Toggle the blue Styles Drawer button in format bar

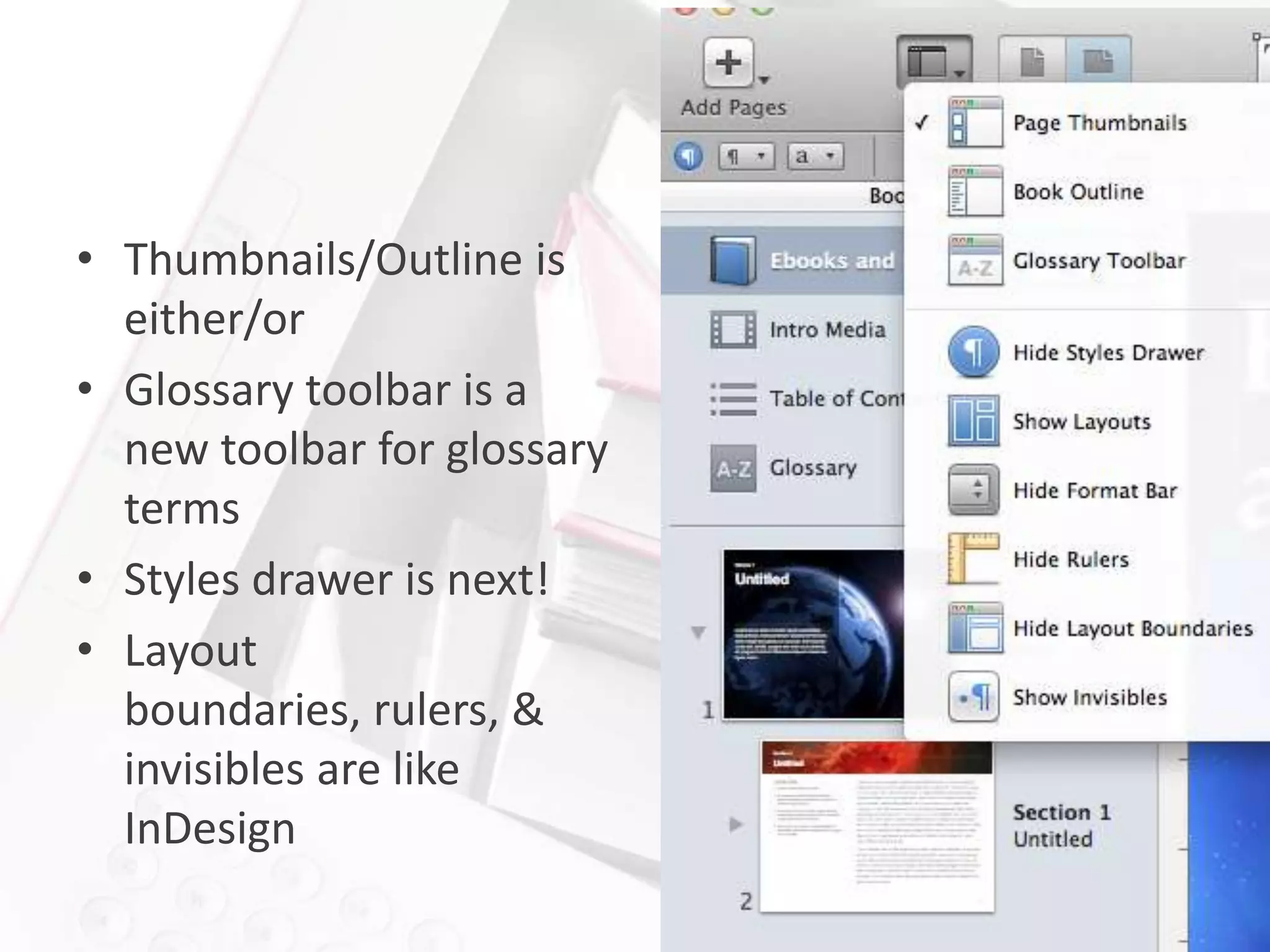688,156
